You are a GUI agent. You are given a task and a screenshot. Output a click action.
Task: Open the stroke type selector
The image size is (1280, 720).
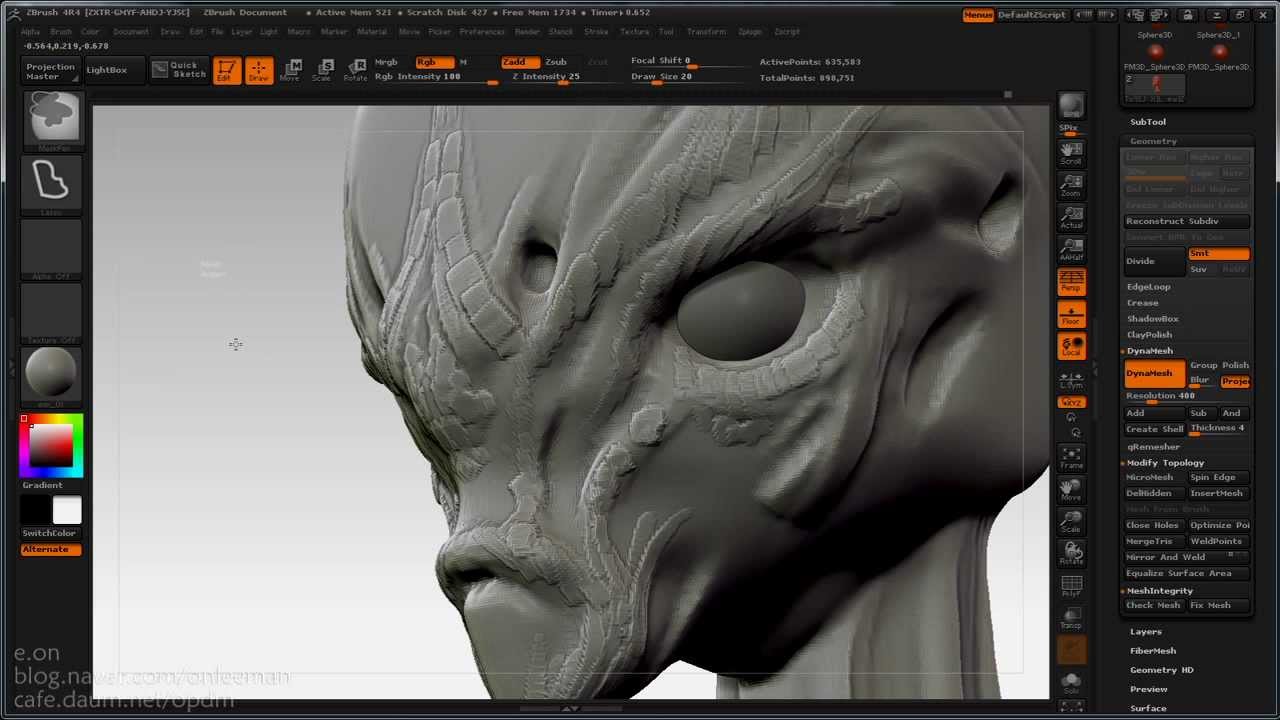tap(52, 184)
